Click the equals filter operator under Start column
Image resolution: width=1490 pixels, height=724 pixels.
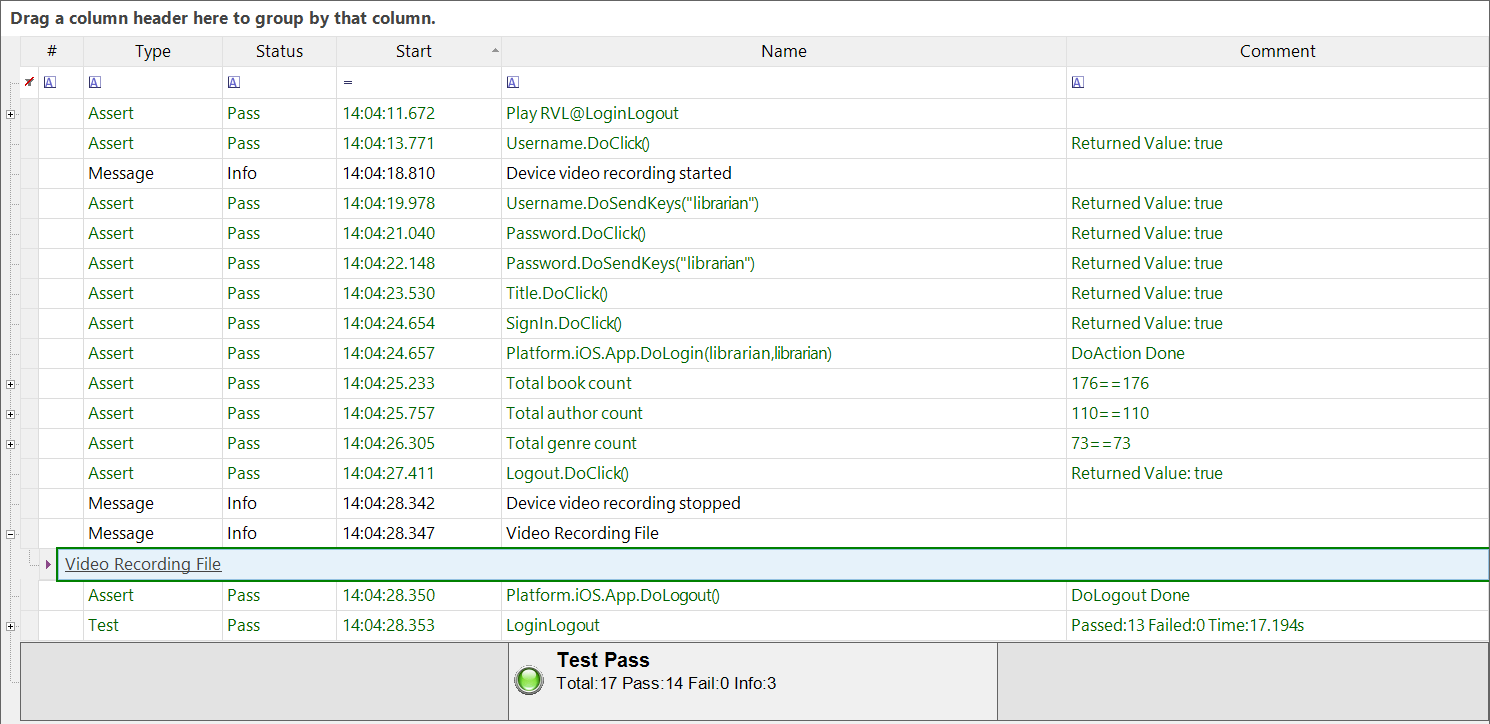(348, 82)
